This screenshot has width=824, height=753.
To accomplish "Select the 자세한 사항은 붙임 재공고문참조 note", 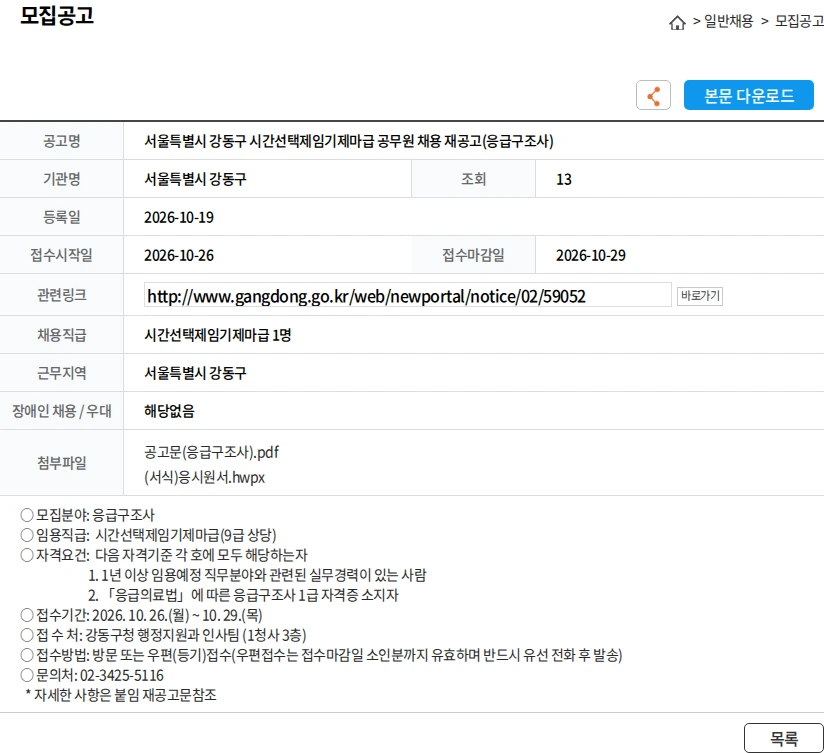I will point(121,695).
